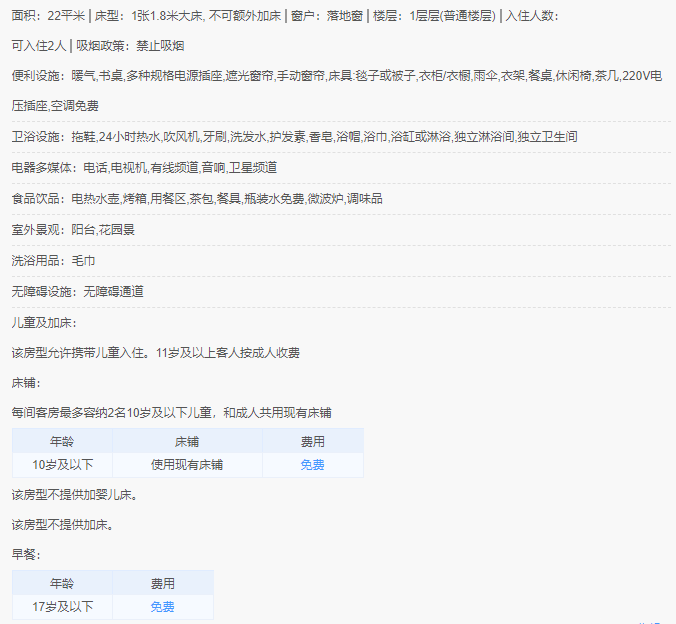Click the 床型：1张1.8米大床 text
This screenshot has width=676, height=624.
pyautogui.click(x=149, y=16)
